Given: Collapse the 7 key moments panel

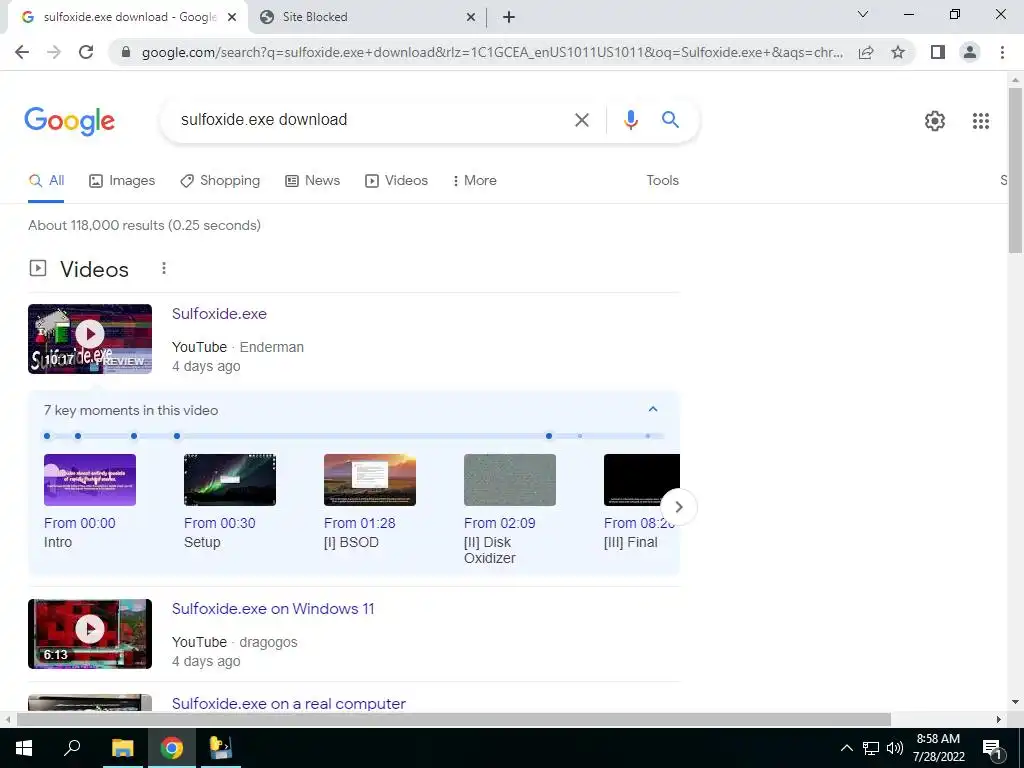Looking at the screenshot, I should (652, 409).
